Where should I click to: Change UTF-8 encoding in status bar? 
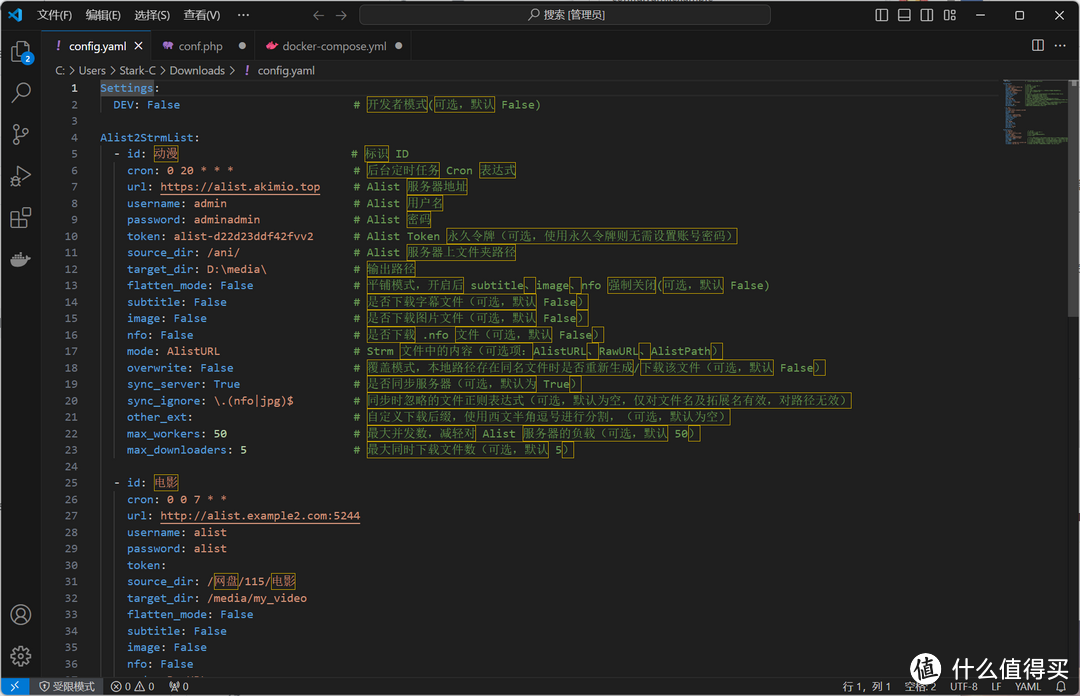pyautogui.click(x=964, y=687)
